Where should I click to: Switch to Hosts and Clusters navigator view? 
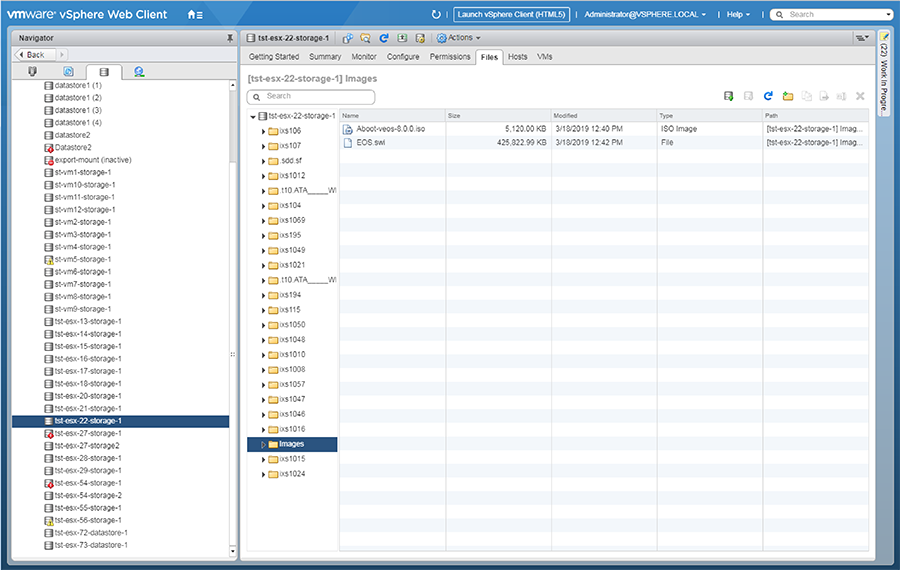point(33,71)
